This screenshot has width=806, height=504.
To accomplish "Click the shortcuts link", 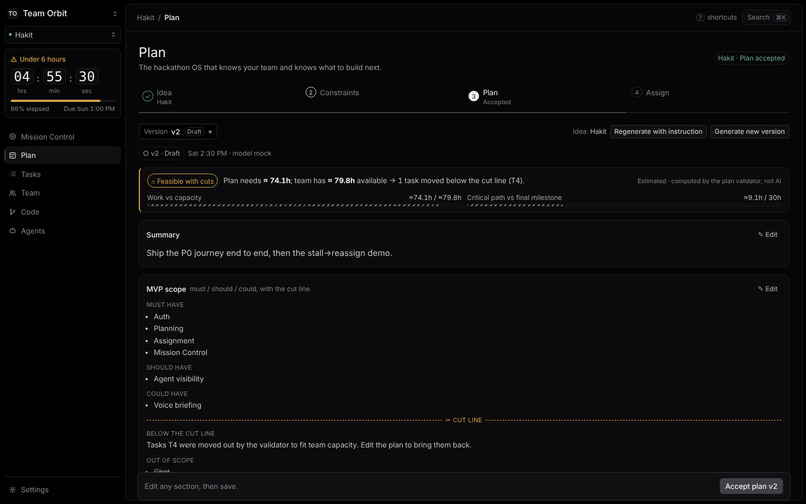I will point(717,17).
